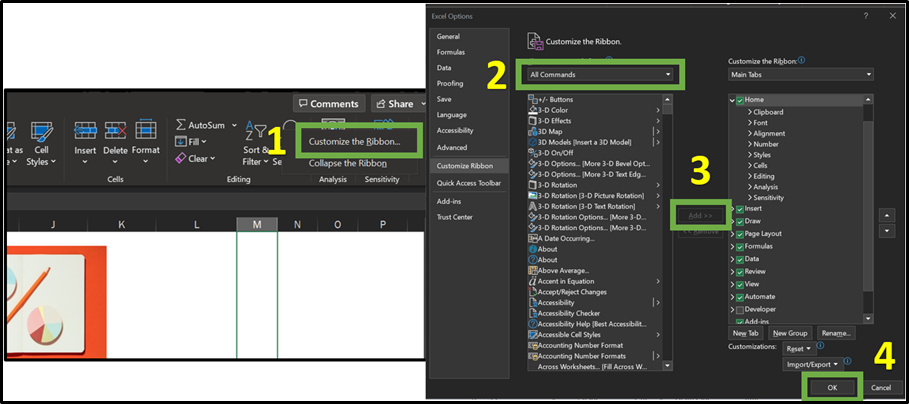909x404 pixels.
Task: Click the Accounting Number Format command icon
Action: tap(533, 345)
